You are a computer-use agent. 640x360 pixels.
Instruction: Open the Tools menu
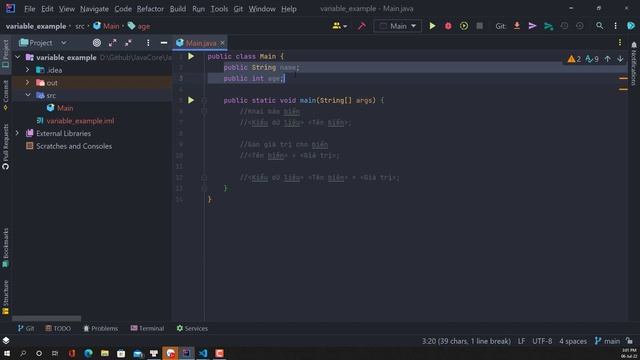(219, 9)
